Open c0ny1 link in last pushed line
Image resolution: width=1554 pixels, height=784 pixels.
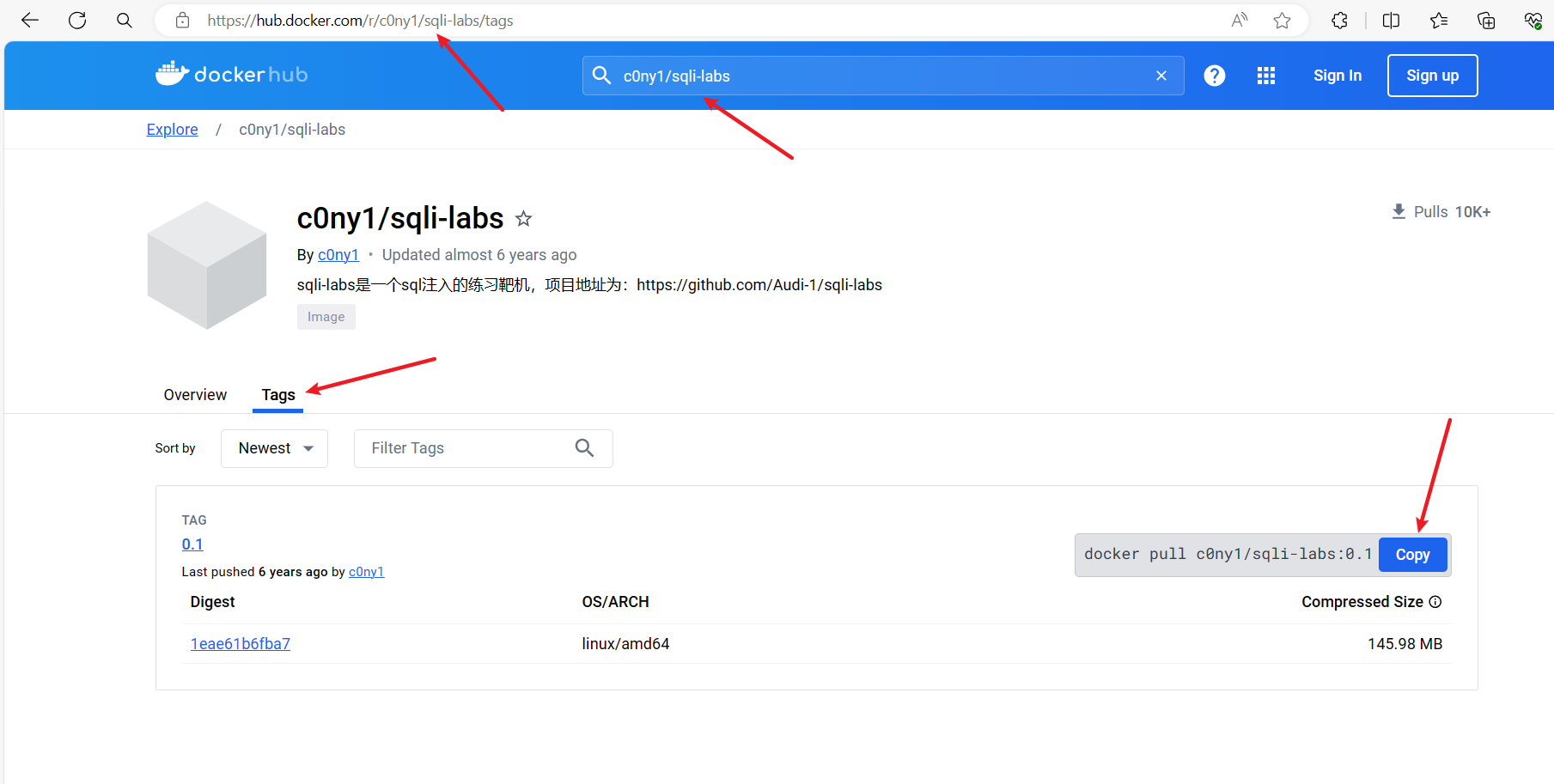367,572
